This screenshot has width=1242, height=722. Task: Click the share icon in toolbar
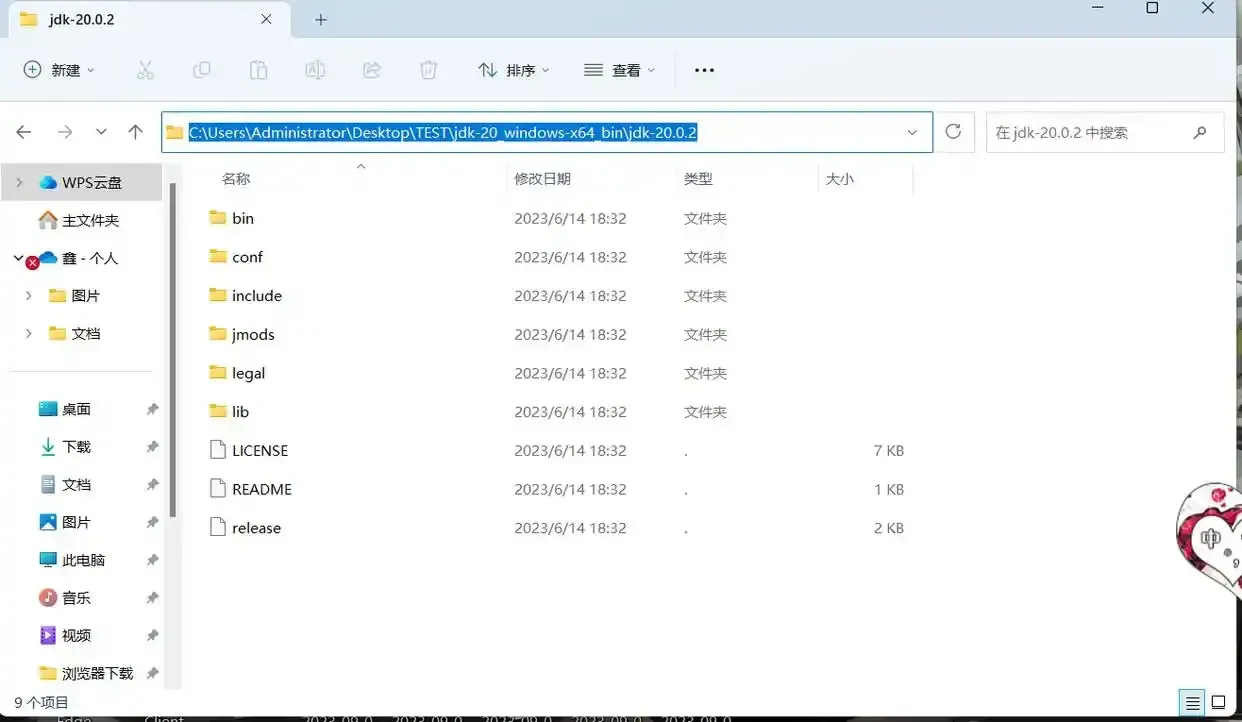(372, 70)
